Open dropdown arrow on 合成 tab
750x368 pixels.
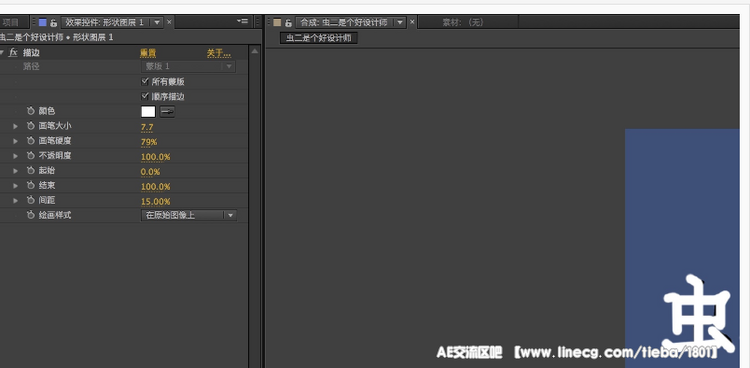tap(400, 22)
